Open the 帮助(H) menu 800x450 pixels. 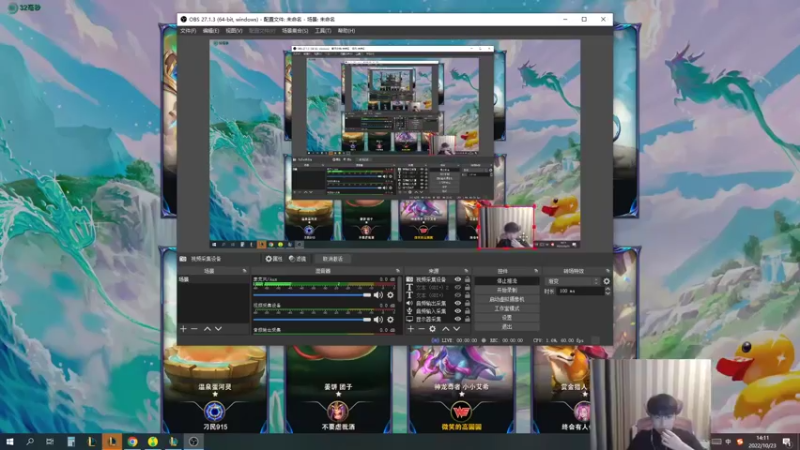point(346,31)
